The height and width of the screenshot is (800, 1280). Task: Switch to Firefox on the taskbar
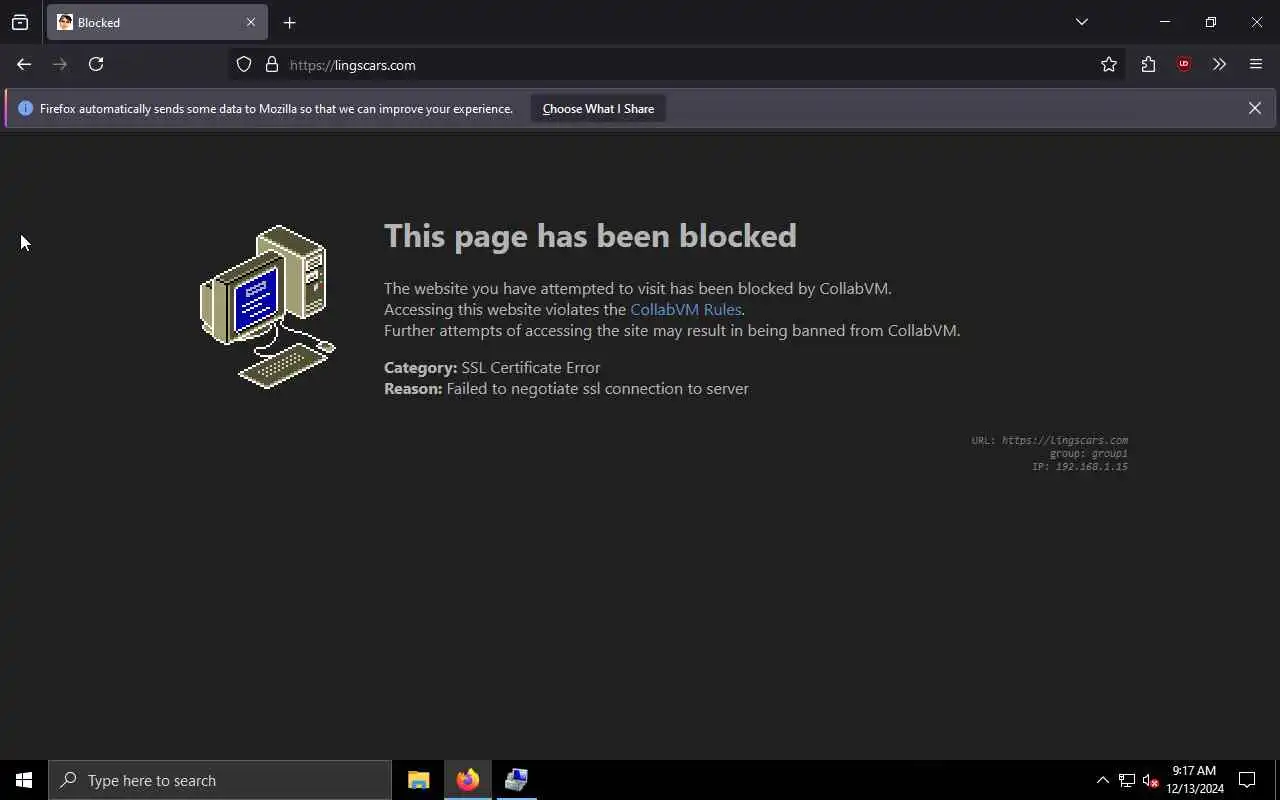[468, 780]
